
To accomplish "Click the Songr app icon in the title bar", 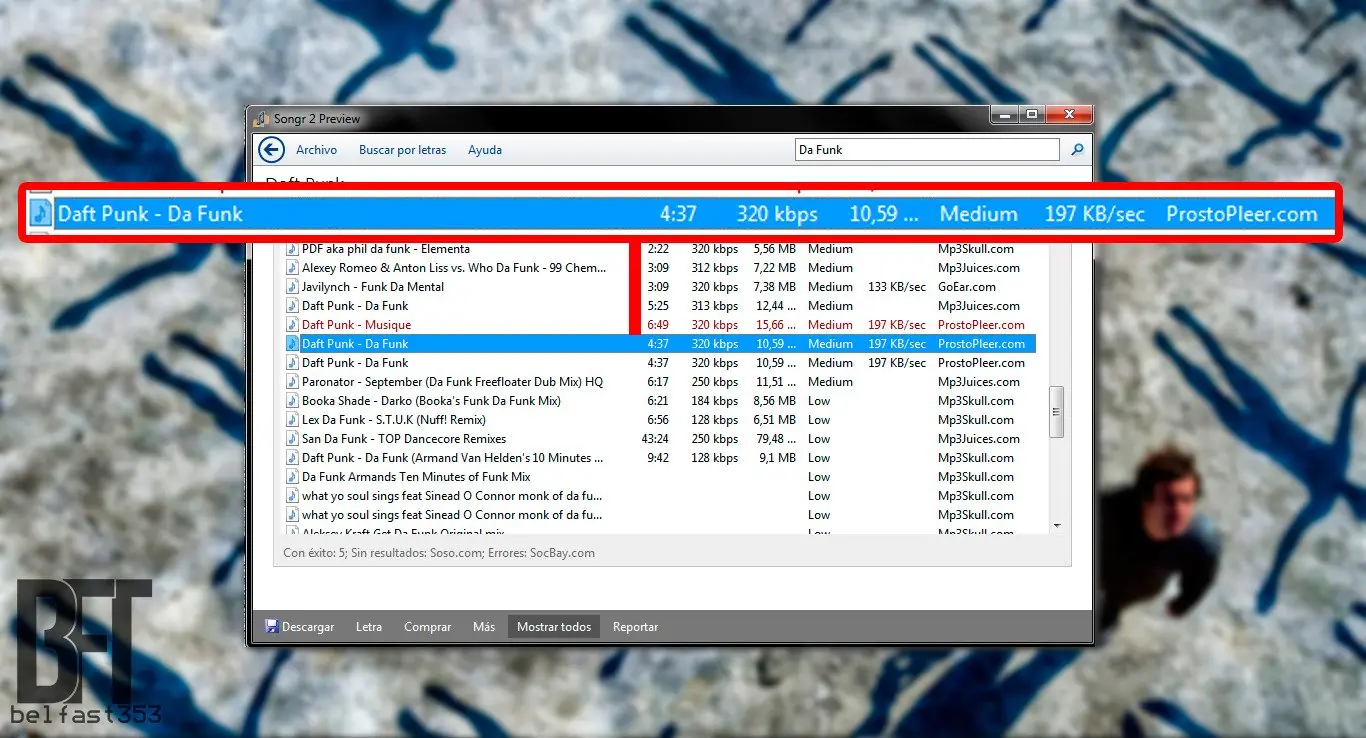I will tap(262, 118).
